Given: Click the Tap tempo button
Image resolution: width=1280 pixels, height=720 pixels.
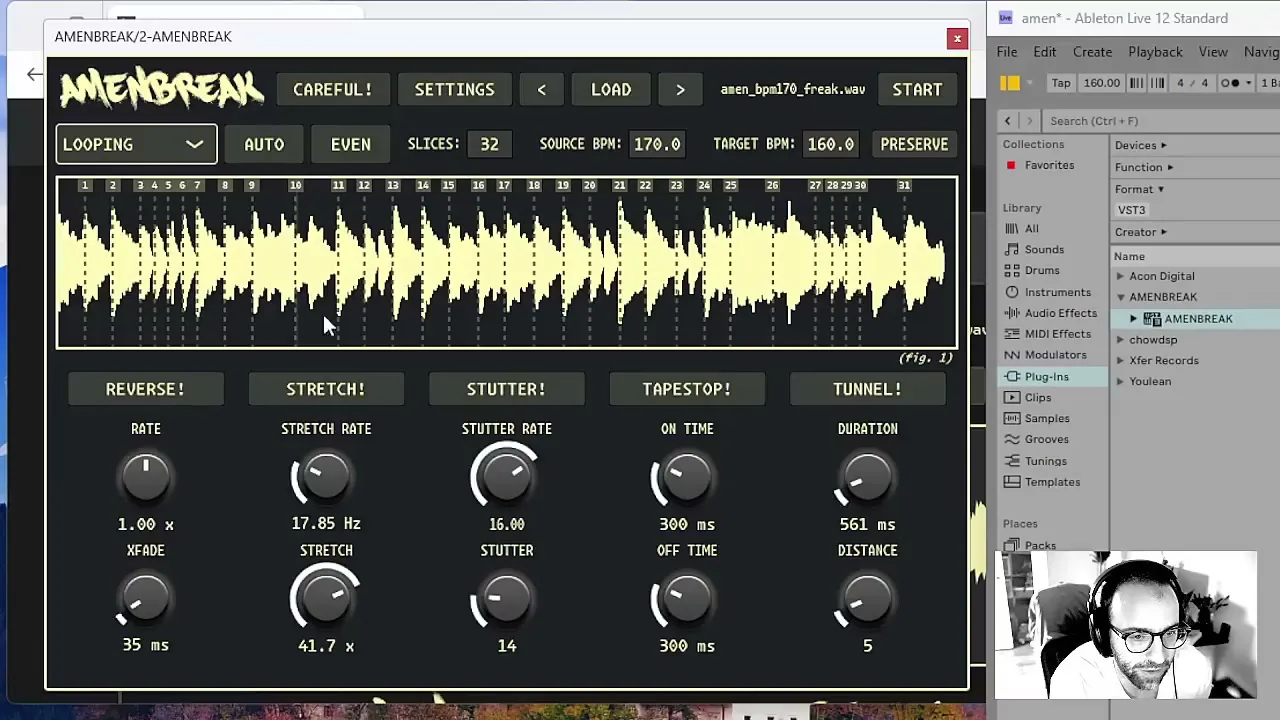Looking at the screenshot, I should point(1061,83).
